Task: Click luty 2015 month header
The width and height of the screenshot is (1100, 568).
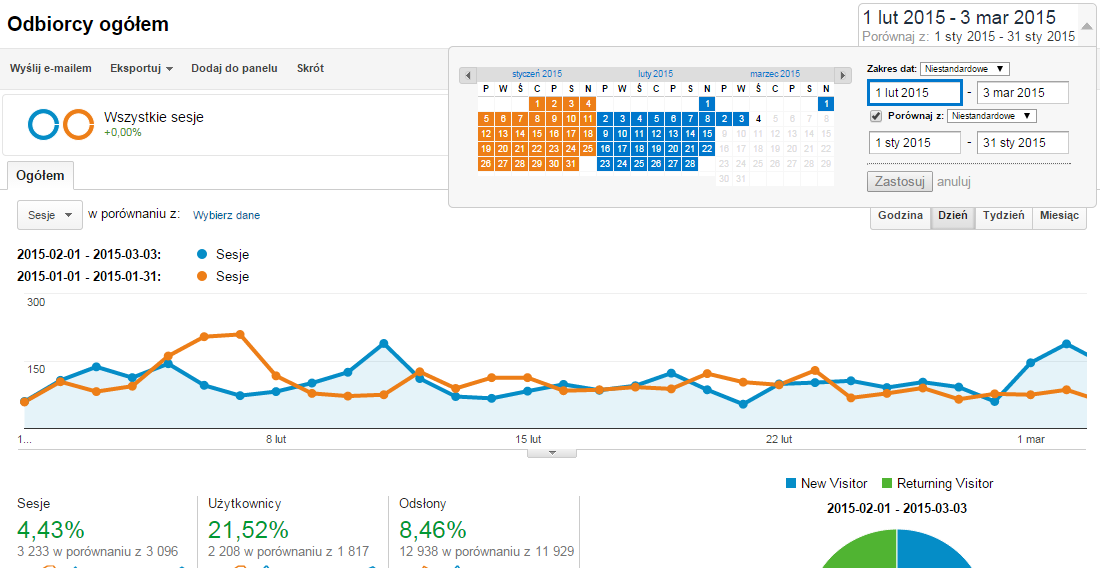Action: (x=655, y=74)
